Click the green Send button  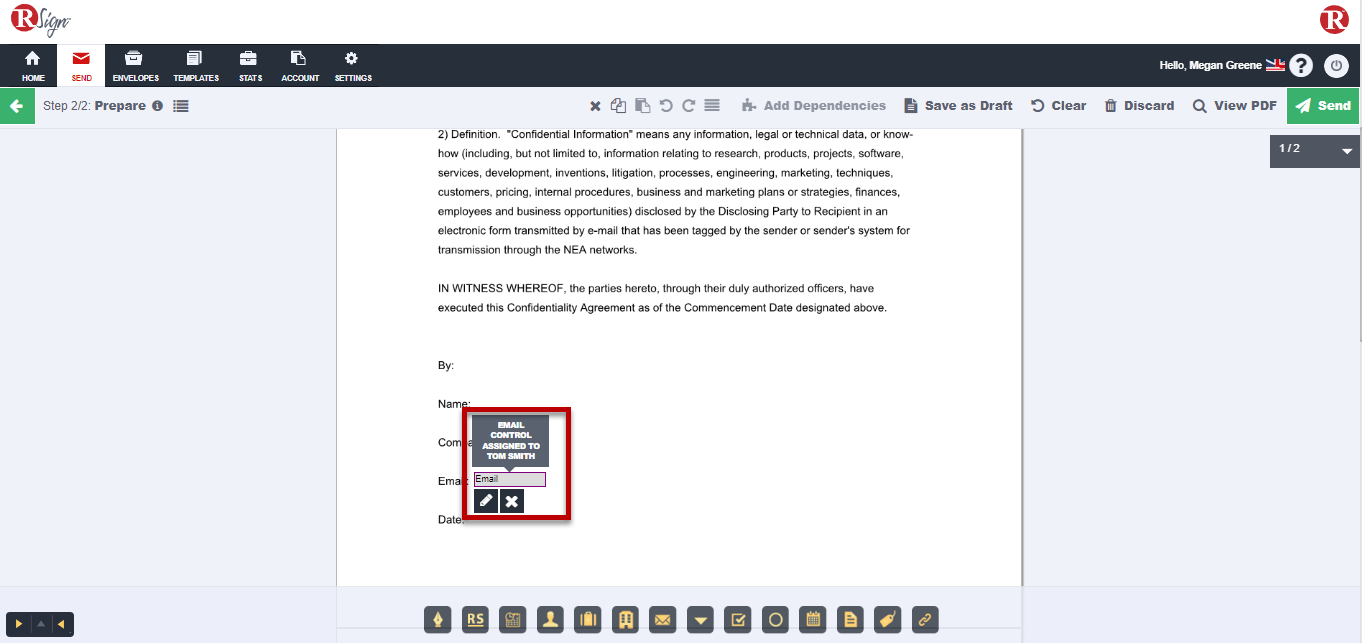click(x=1323, y=106)
